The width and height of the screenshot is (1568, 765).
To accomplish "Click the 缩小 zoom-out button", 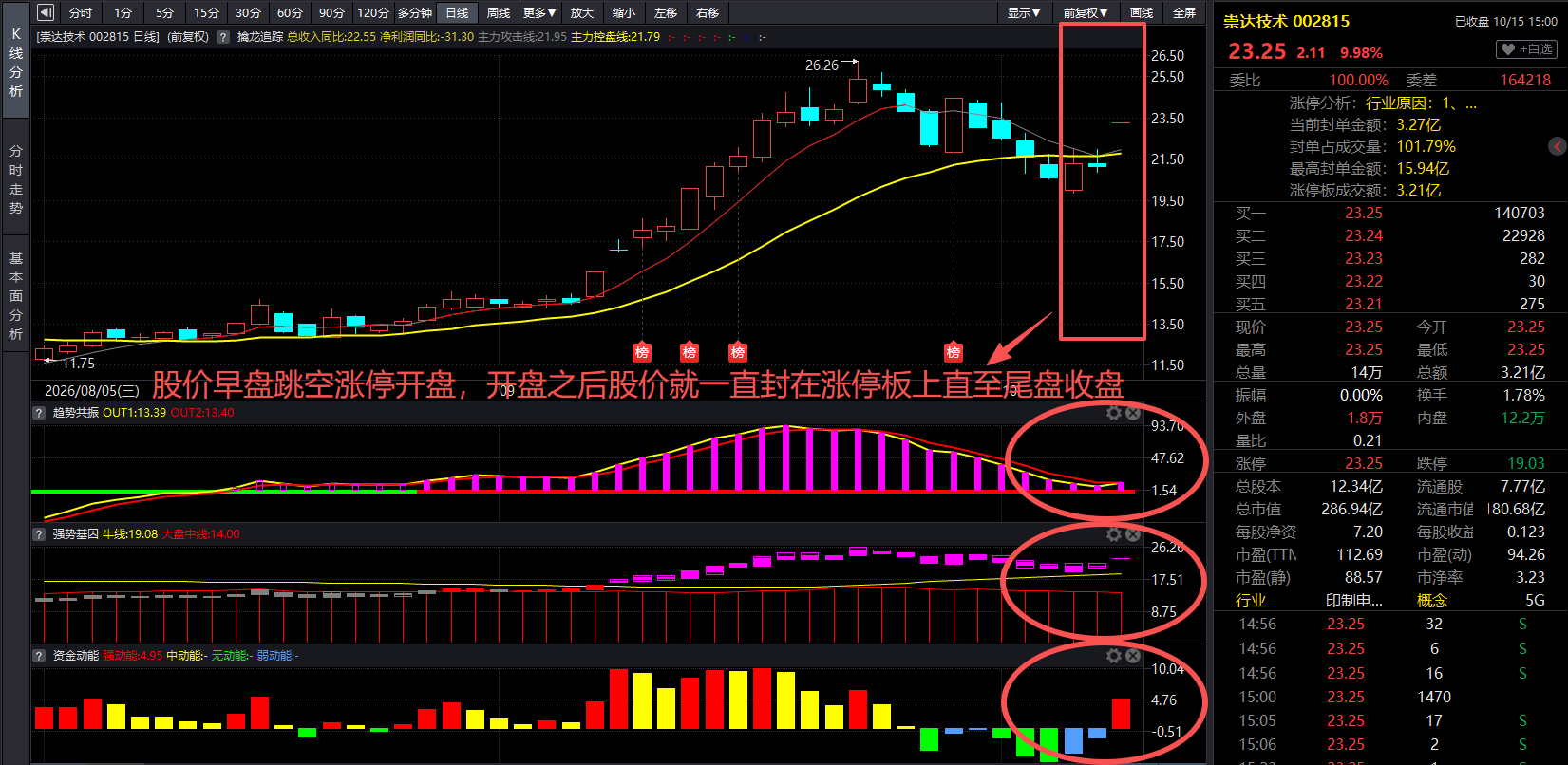I will [x=624, y=13].
